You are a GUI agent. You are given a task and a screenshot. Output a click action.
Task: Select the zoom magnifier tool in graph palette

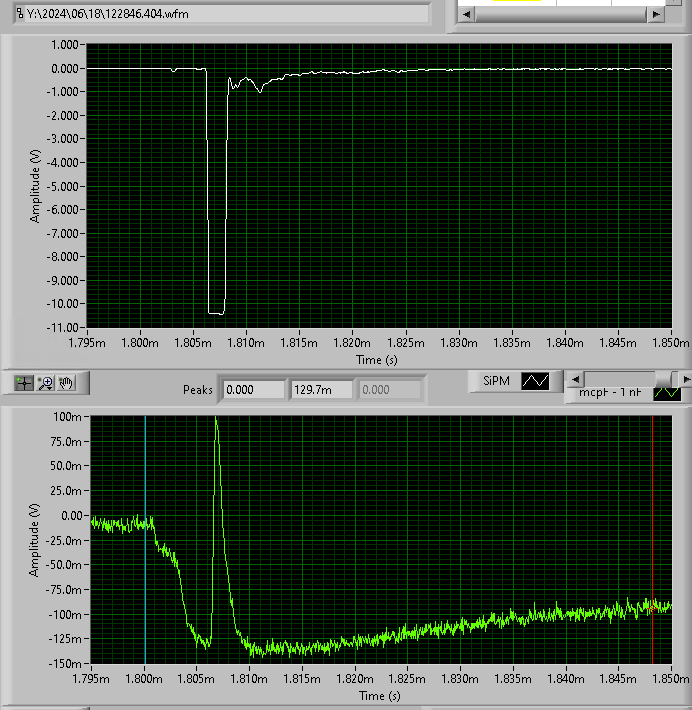point(45,383)
